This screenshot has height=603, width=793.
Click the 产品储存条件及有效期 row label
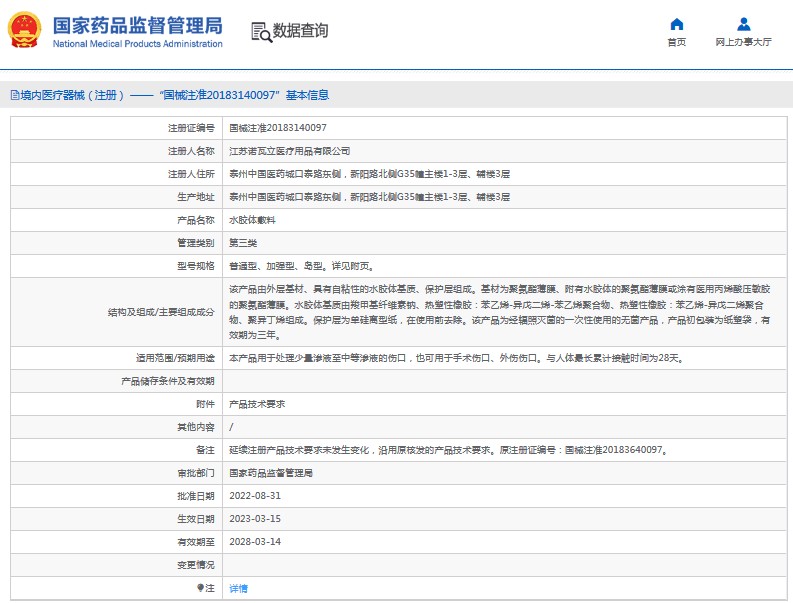pos(168,381)
